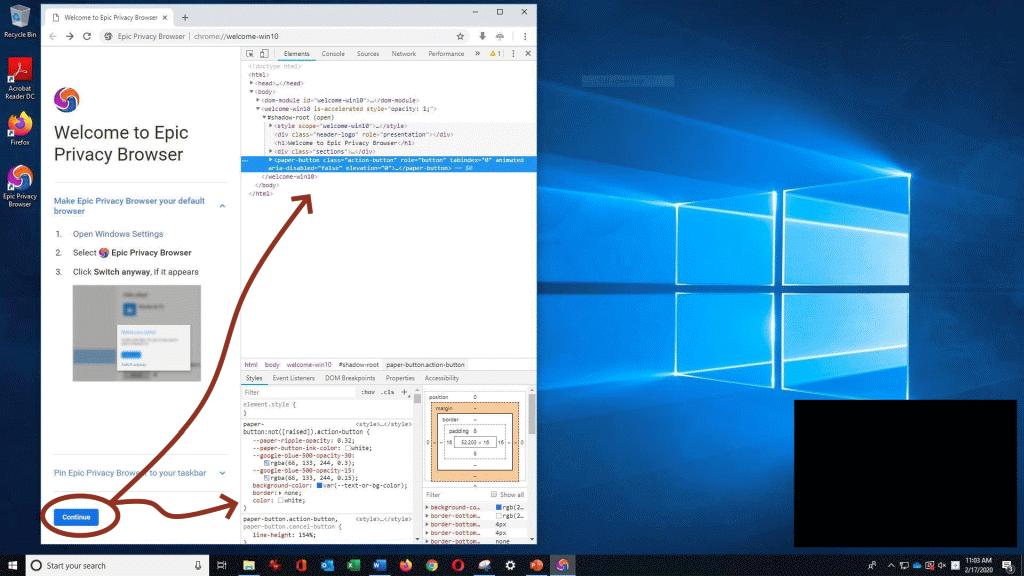
Task: Click the umbrella extension icon in browser toolbar
Action: pos(500,37)
